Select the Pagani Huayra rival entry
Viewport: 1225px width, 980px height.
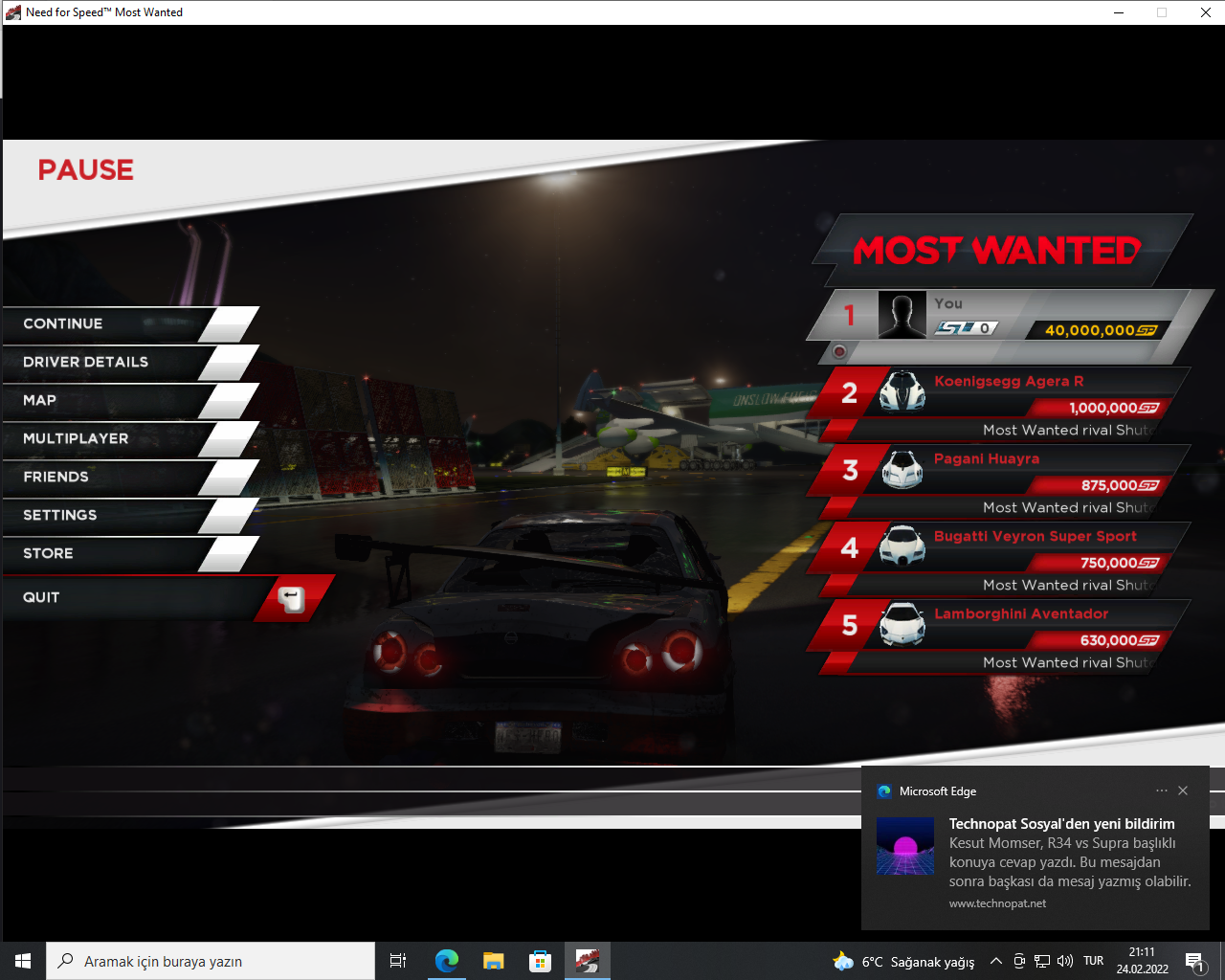tap(1000, 481)
